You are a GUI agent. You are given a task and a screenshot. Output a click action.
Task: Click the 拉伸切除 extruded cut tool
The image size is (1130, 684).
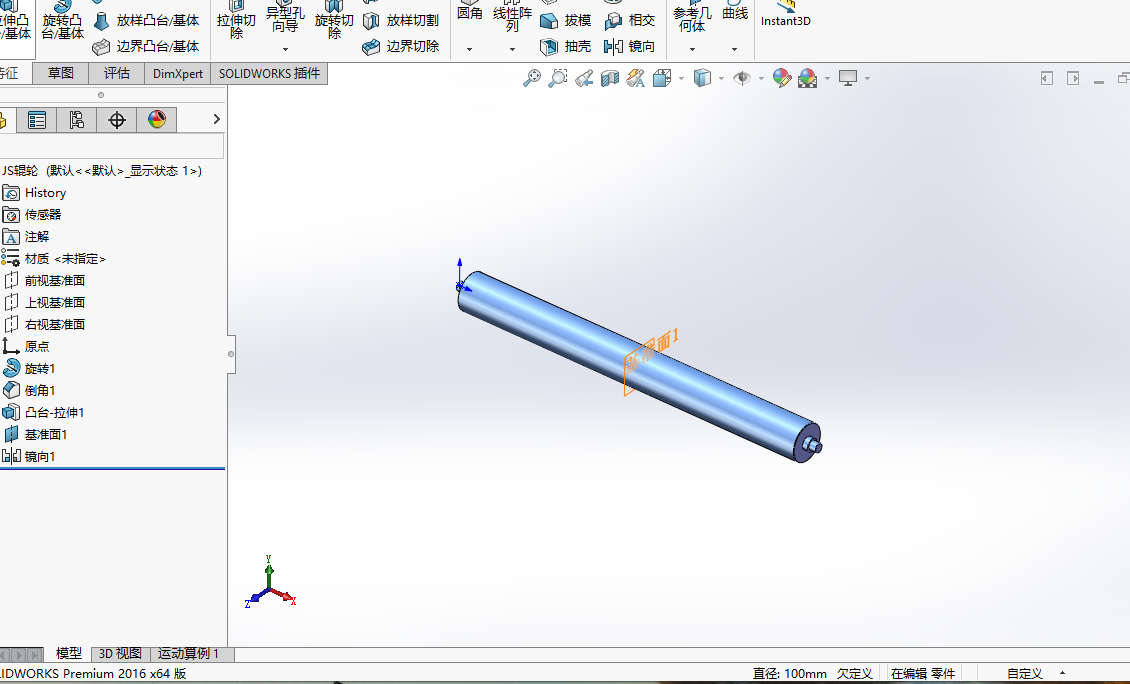(236, 21)
